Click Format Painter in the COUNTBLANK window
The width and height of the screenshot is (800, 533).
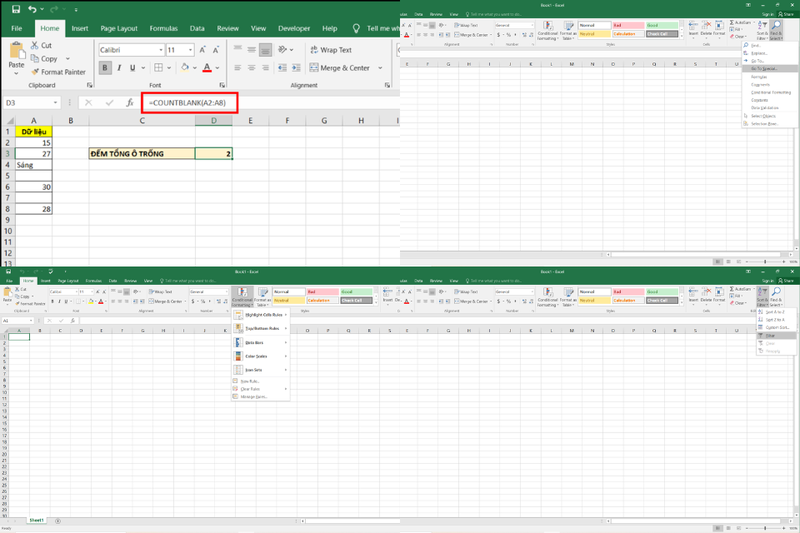coord(58,72)
